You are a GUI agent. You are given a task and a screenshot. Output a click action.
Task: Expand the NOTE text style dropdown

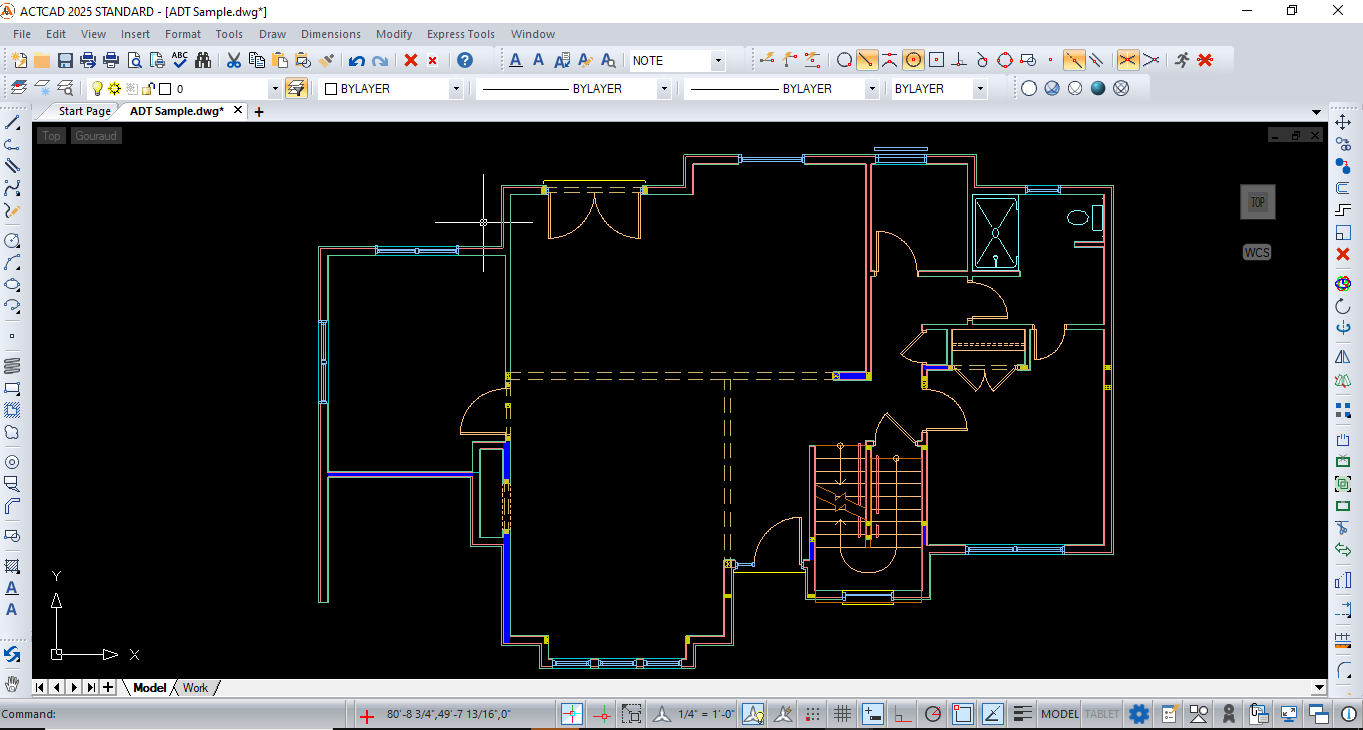[717, 61]
